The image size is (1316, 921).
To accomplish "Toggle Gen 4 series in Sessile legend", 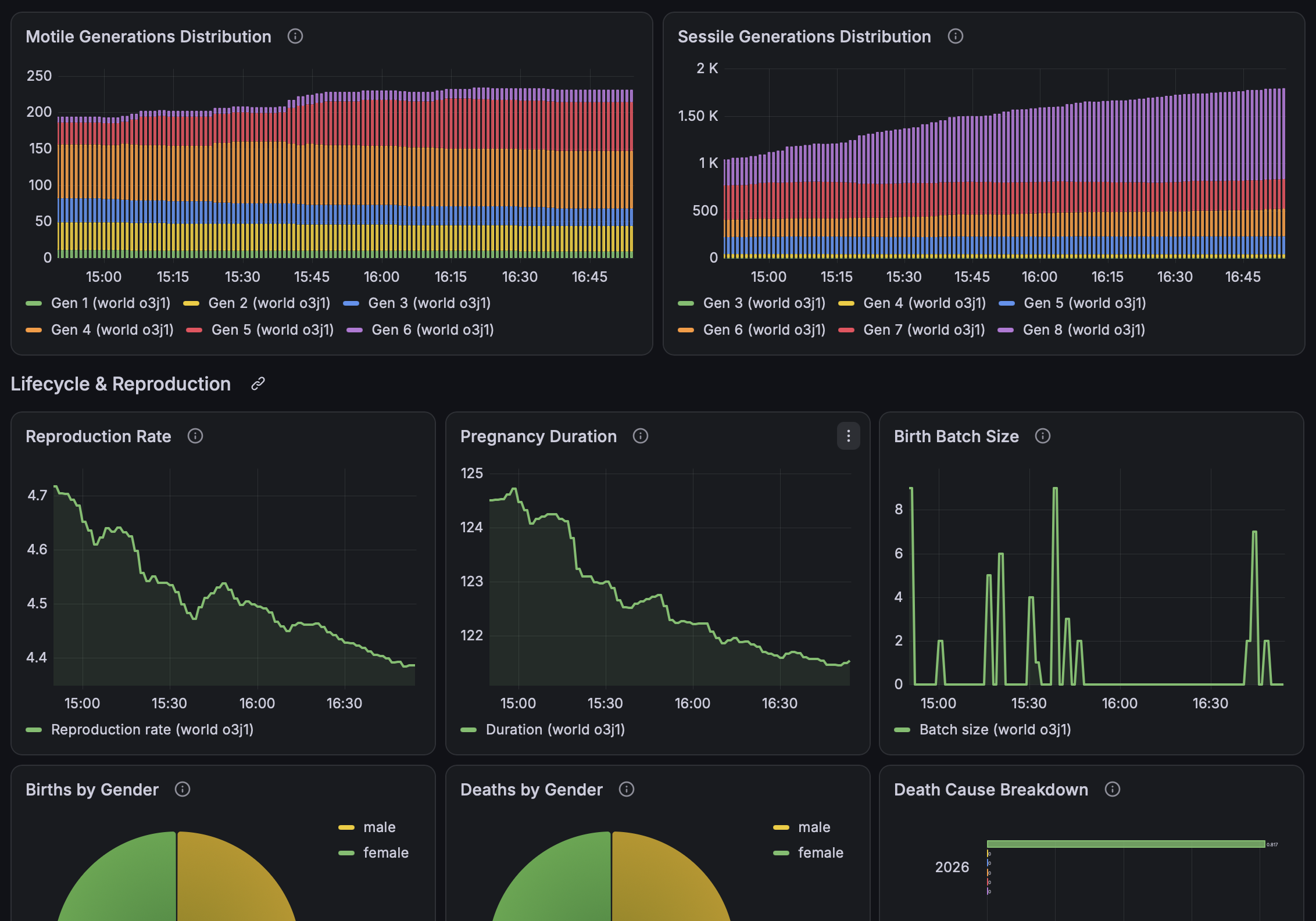I will tap(925, 303).
